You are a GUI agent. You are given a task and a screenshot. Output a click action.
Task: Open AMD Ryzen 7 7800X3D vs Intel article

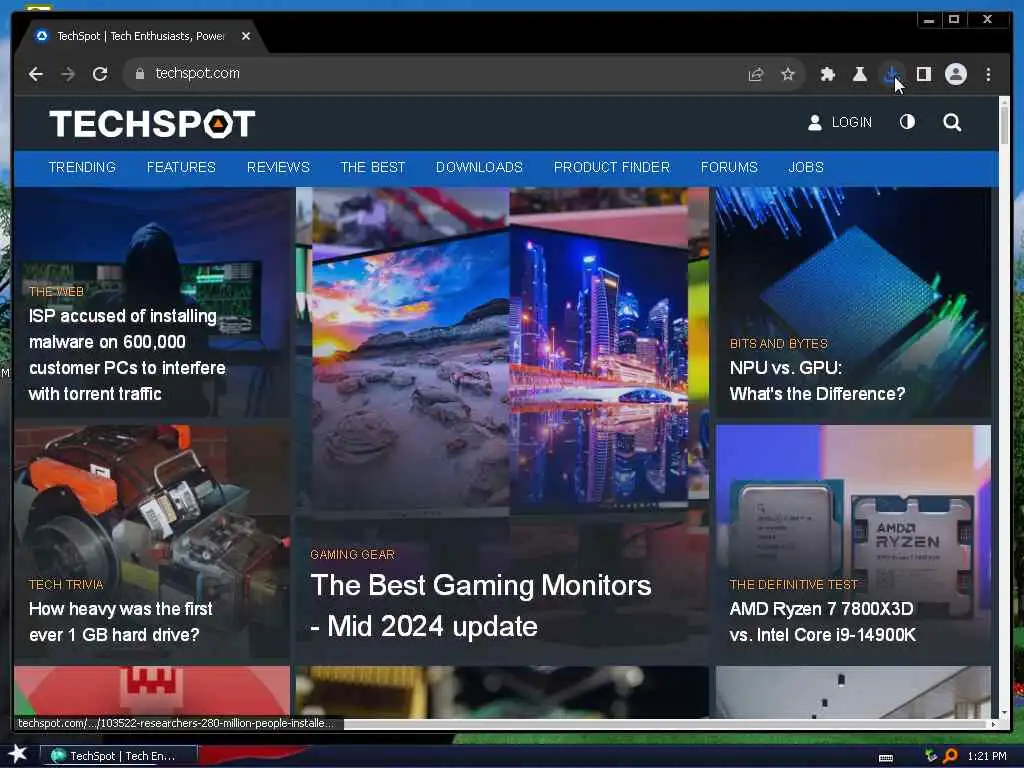pos(823,622)
